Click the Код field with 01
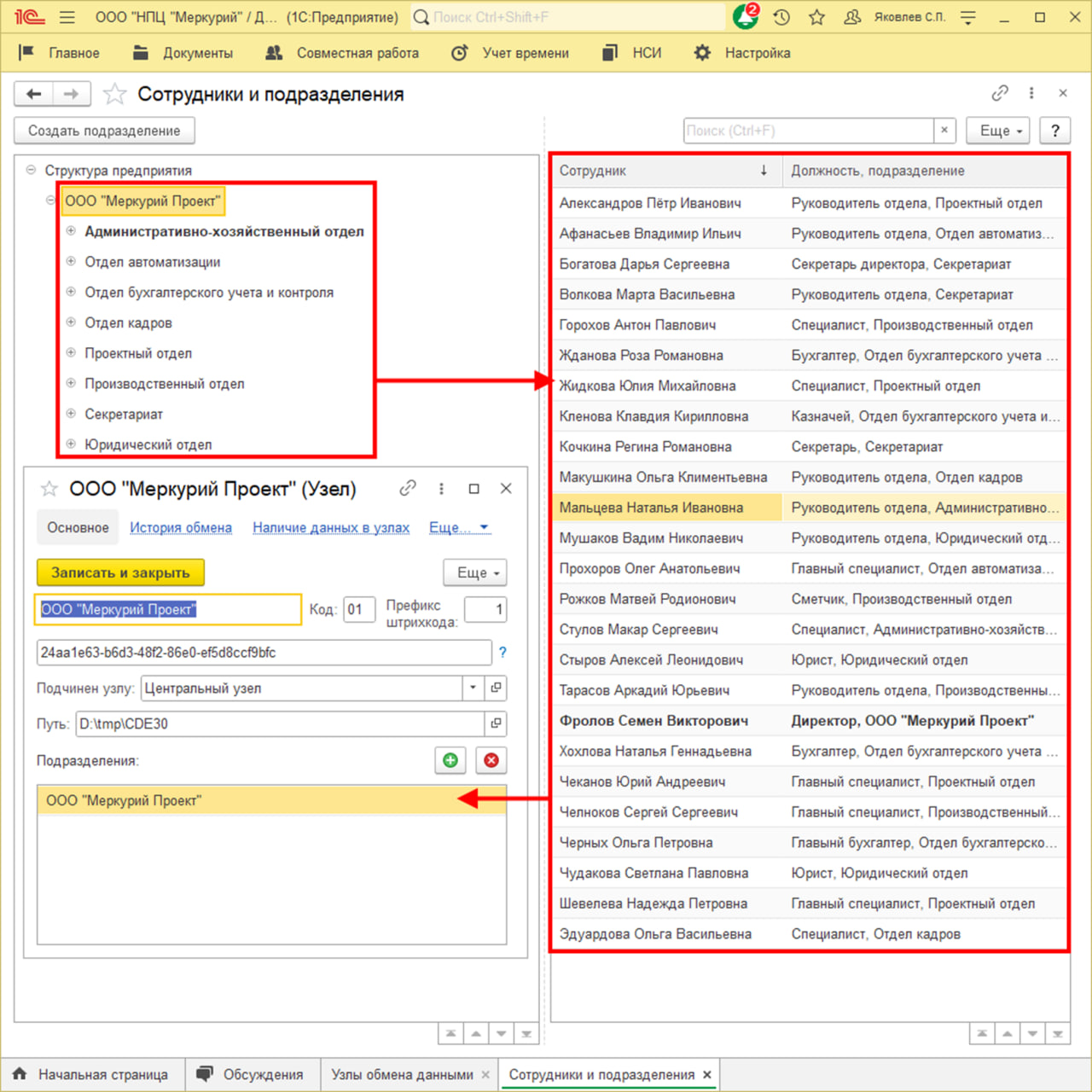Viewport: 1092px width, 1092px height. [359, 609]
